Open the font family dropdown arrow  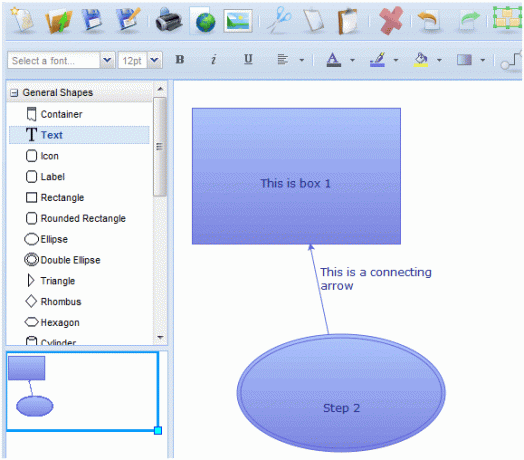pyautogui.click(x=107, y=61)
